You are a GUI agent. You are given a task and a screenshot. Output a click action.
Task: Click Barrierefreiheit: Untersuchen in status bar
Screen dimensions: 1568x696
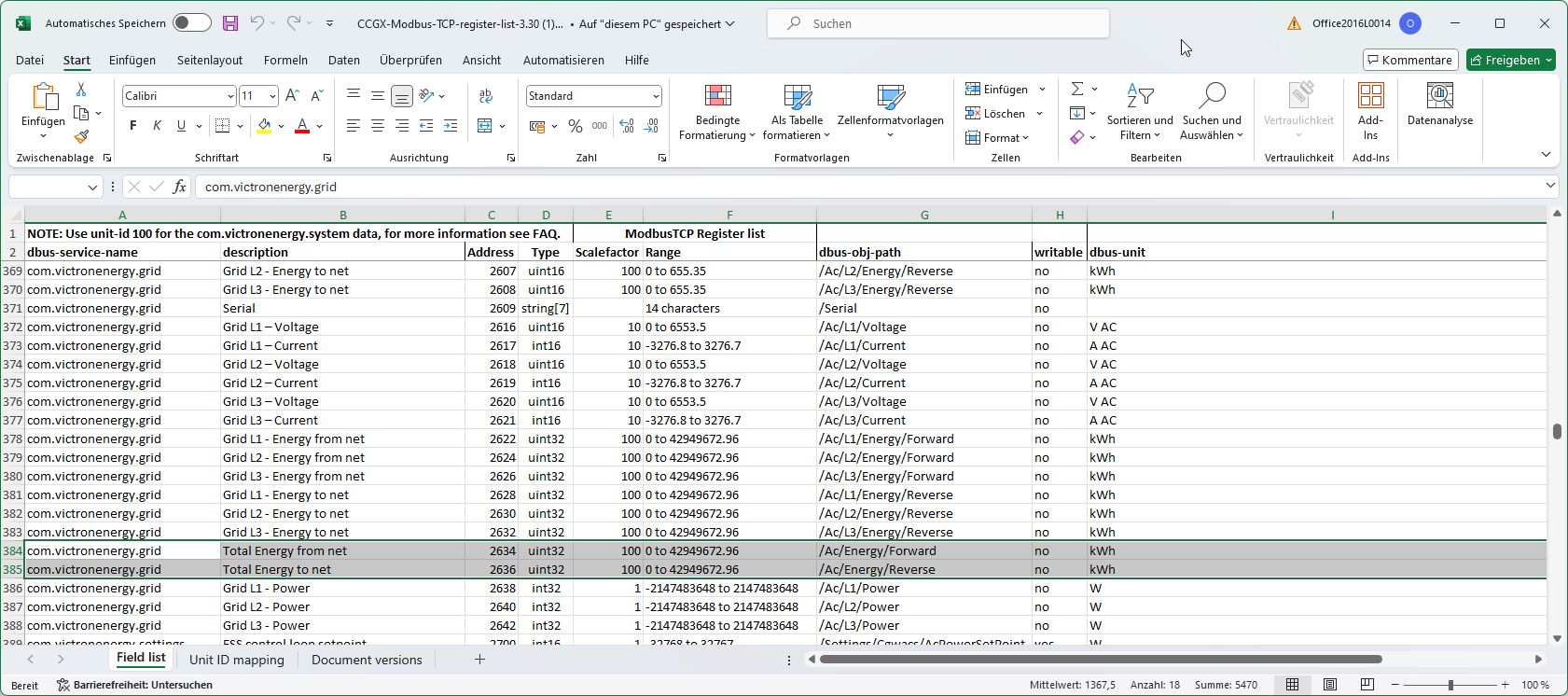pyautogui.click(x=134, y=685)
